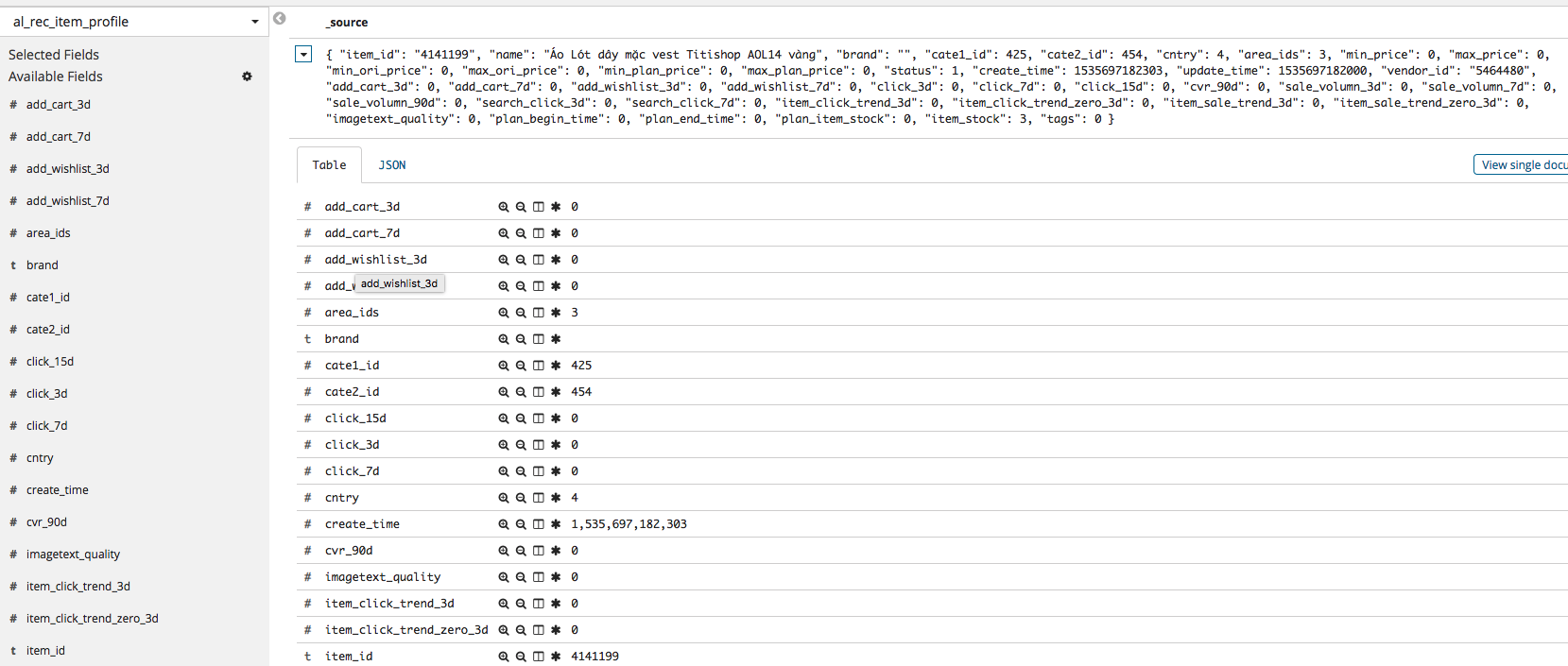Select cvr_90d in Available Fields sidebar
Viewport: 1568px width, 666px height.
coord(46,522)
